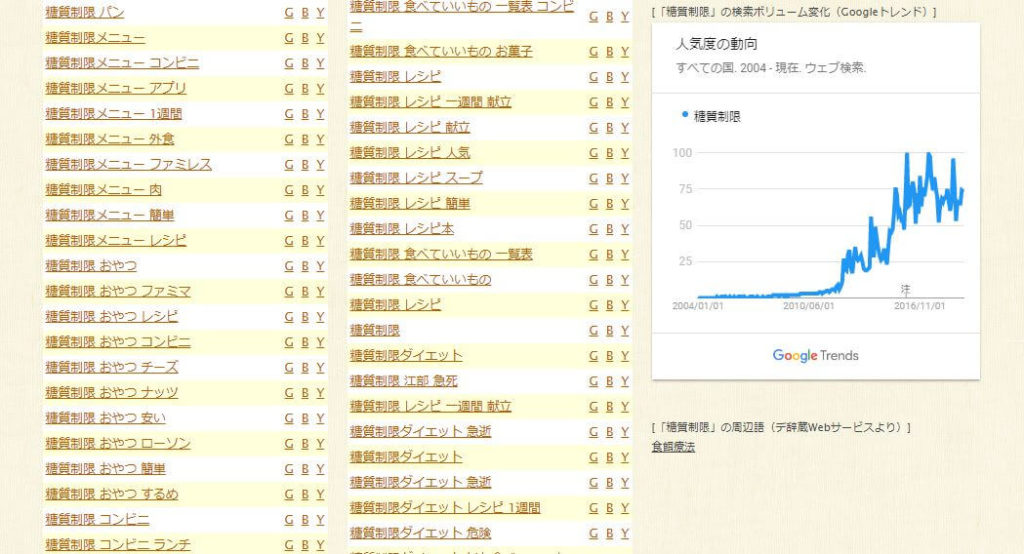Image resolution: width=1024 pixels, height=554 pixels.
Task: Open the 糖質制限 おやつ 簡単 link
Action: click(105, 469)
